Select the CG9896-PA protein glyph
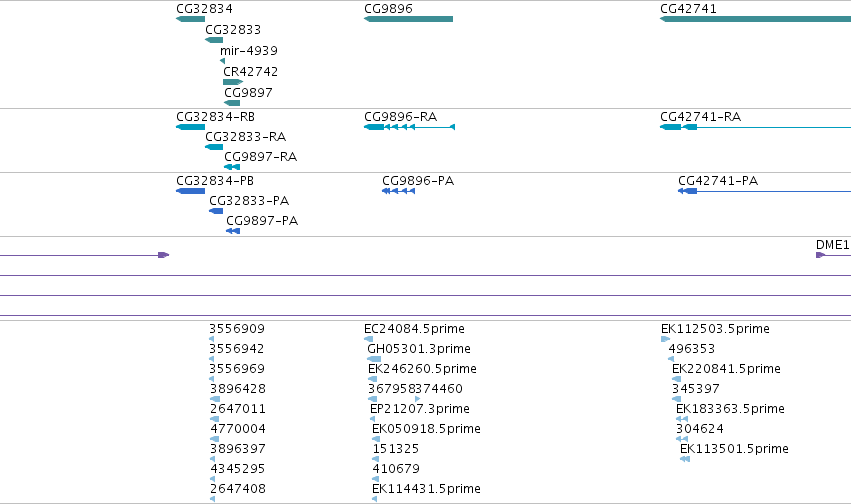Screen dimensions: 851x504 (398, 191)
